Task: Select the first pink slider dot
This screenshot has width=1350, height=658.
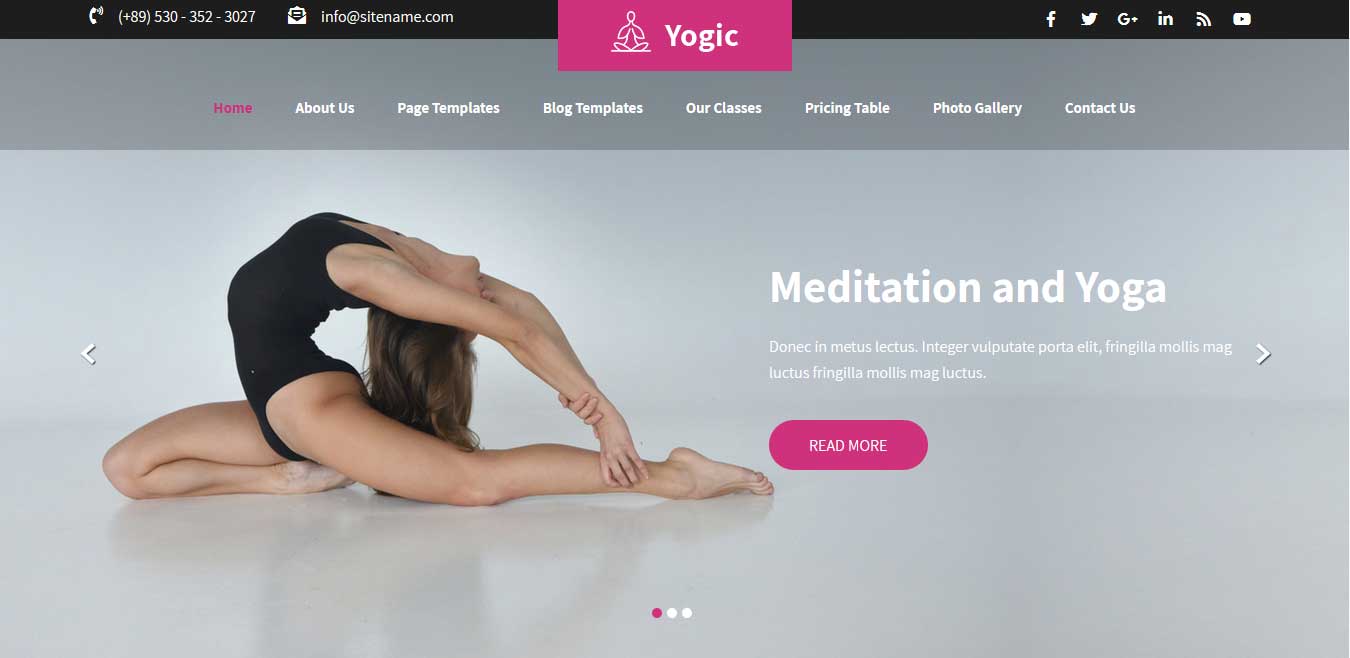Action: pos(657,613)
